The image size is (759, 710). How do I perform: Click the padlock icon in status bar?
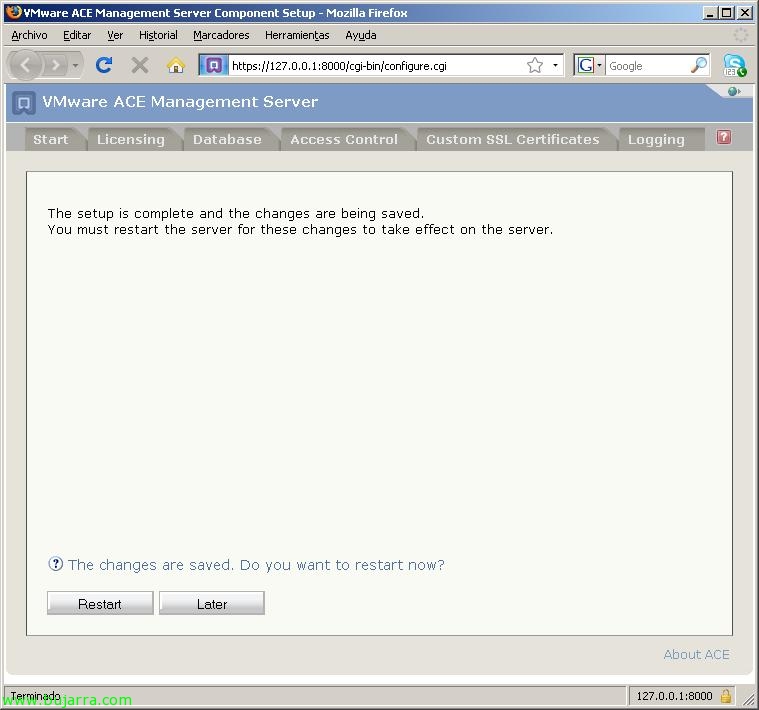pos(725,696)
